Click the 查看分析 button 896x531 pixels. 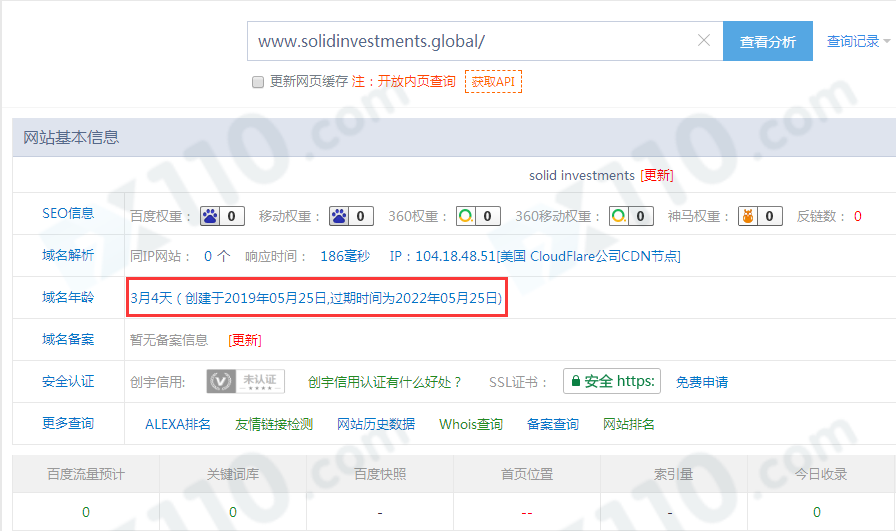[767, 41]
